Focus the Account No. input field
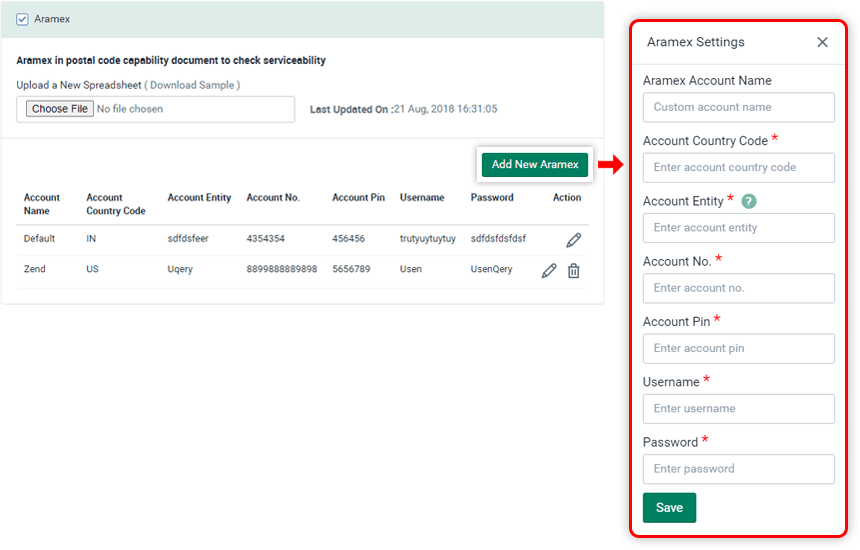This screenshot has height=550, width=860. pos(739,288)
